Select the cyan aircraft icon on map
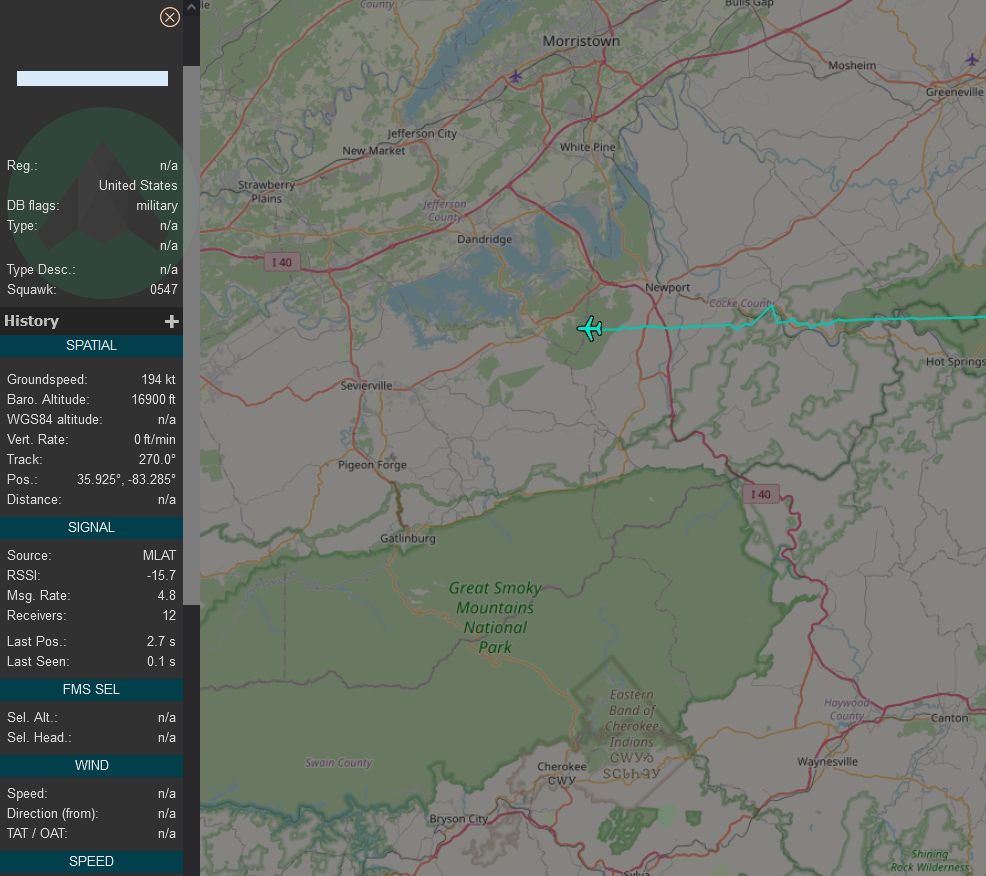The width and height of the screenshot is (986, 876). pyautogui.click(x=590, y=328)
